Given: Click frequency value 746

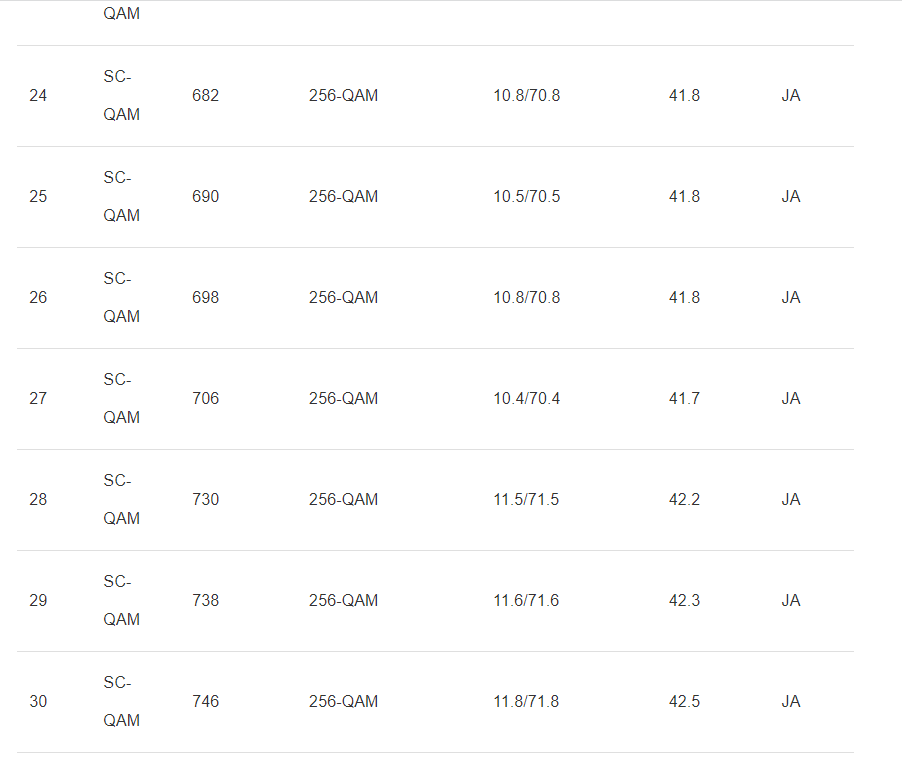Looking at the screenshot, I should (x=205, y=702).
